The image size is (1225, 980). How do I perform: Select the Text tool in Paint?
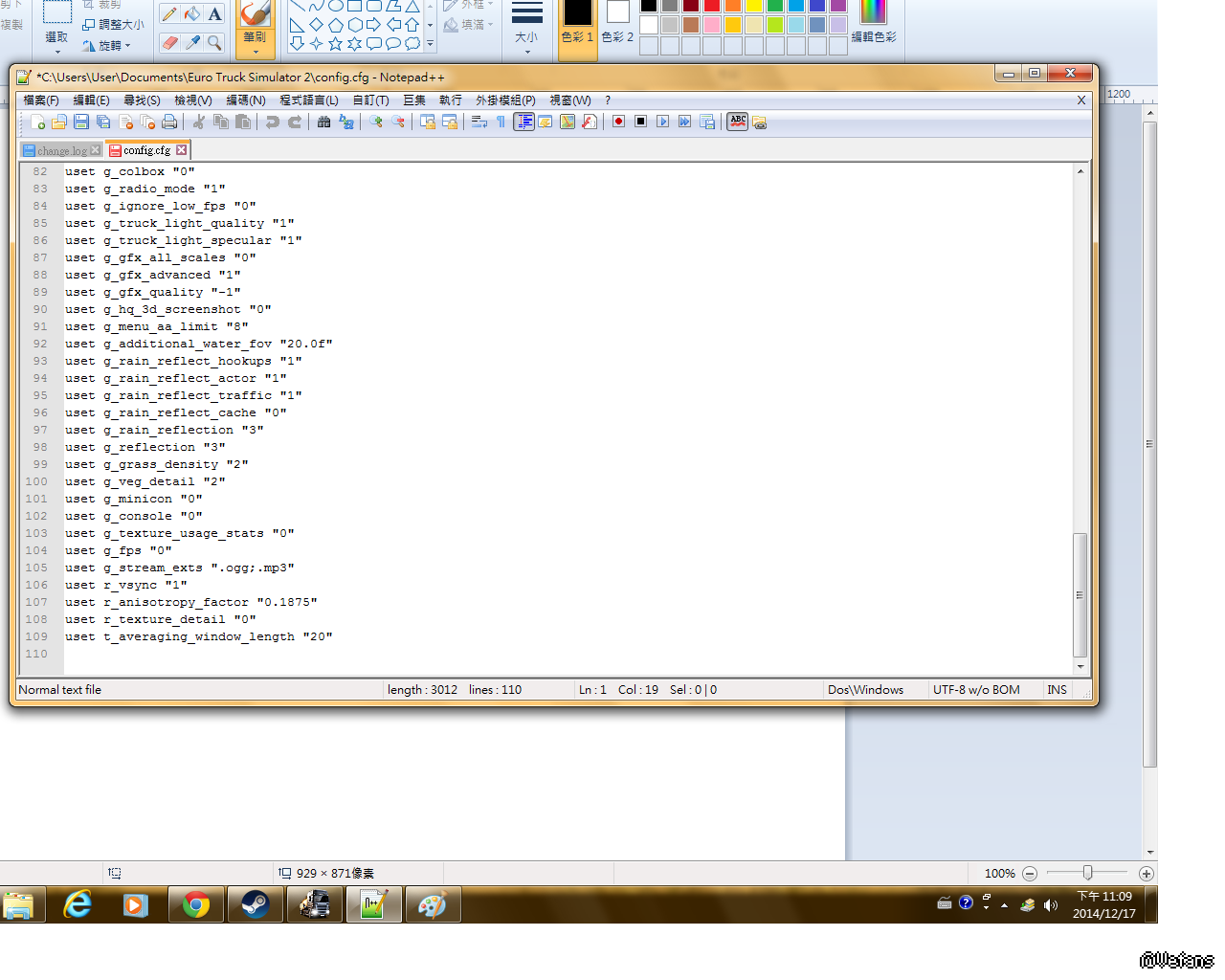tap(214, 13)
